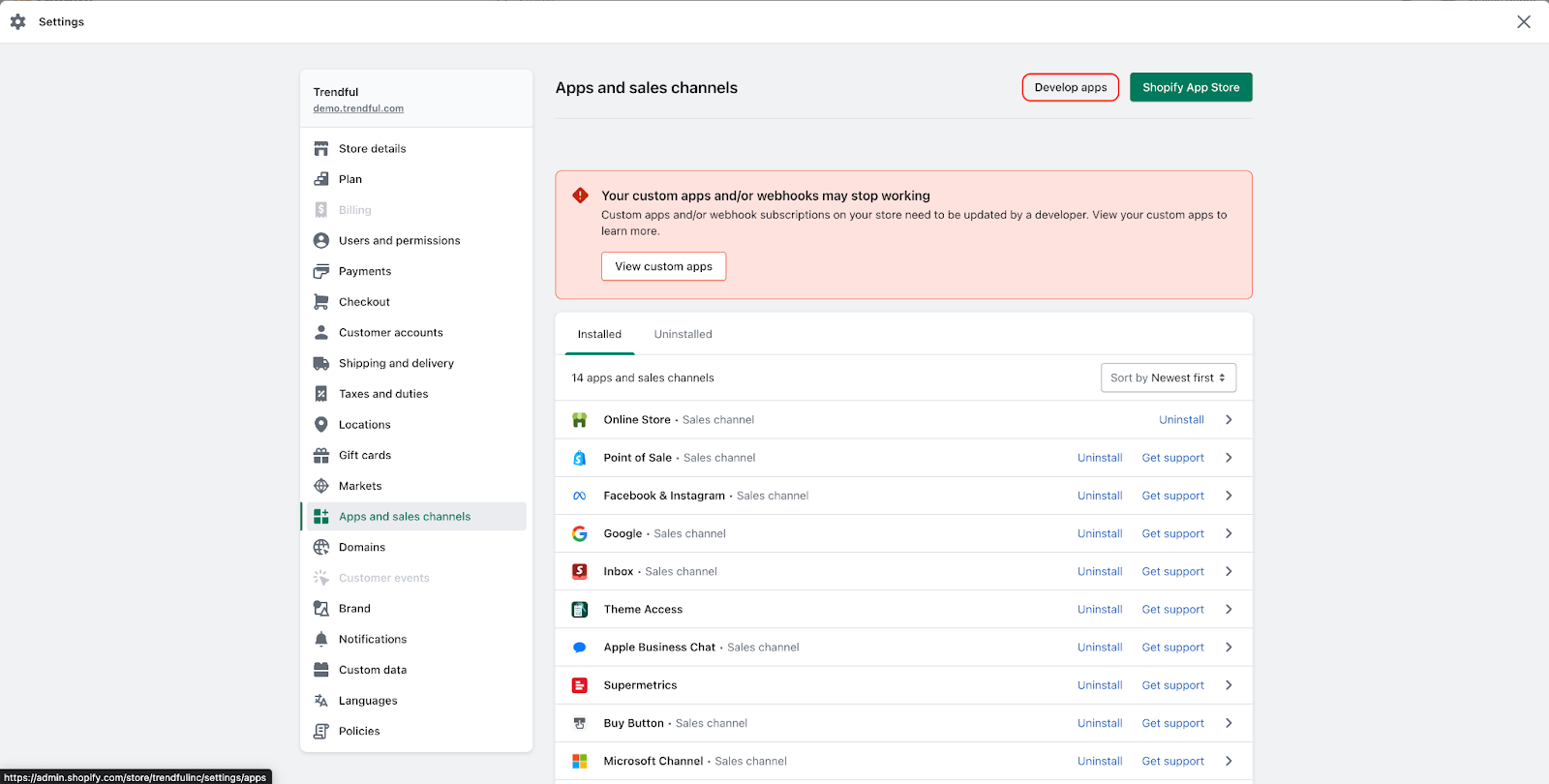
Task: Click the Supermetrics app icon
Action: pyautogui.click(x=580, y=685)
